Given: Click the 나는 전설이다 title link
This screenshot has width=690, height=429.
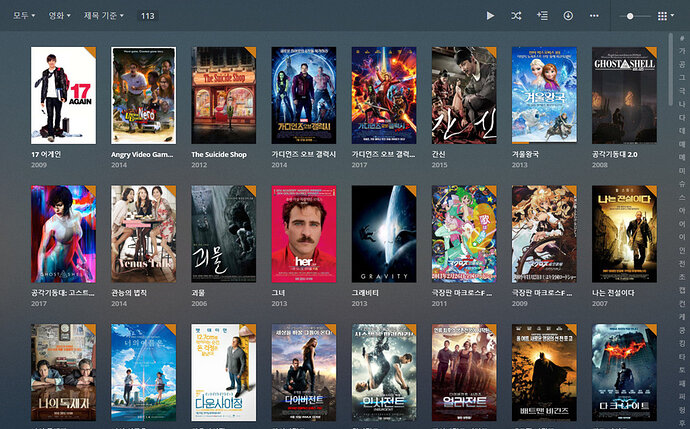Looking at the screenshot, I should coord(613,293).
